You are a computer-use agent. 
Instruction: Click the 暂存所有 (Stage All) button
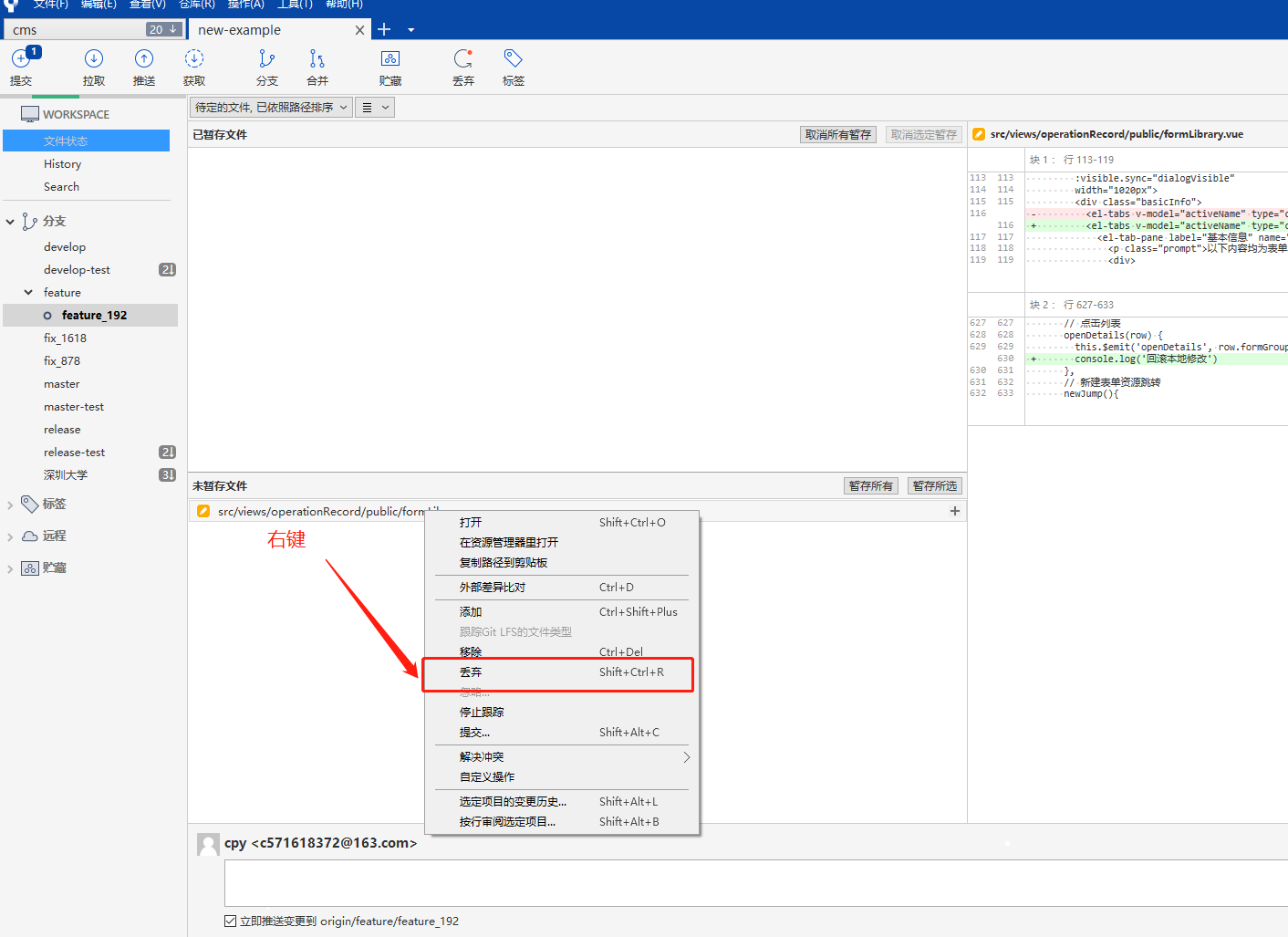pos(870,486)
